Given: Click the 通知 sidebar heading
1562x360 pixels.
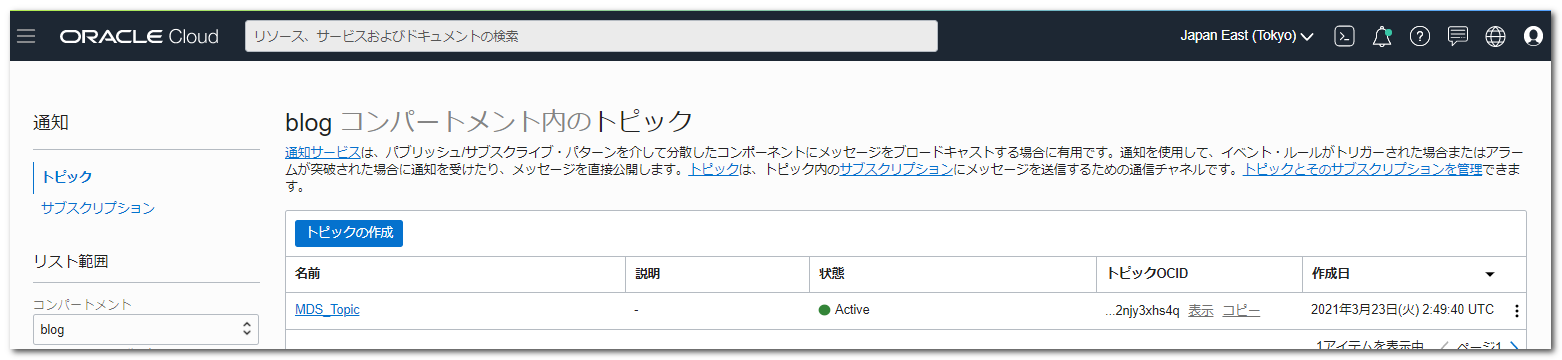Looking at the screenshot, I should point(51,123).
